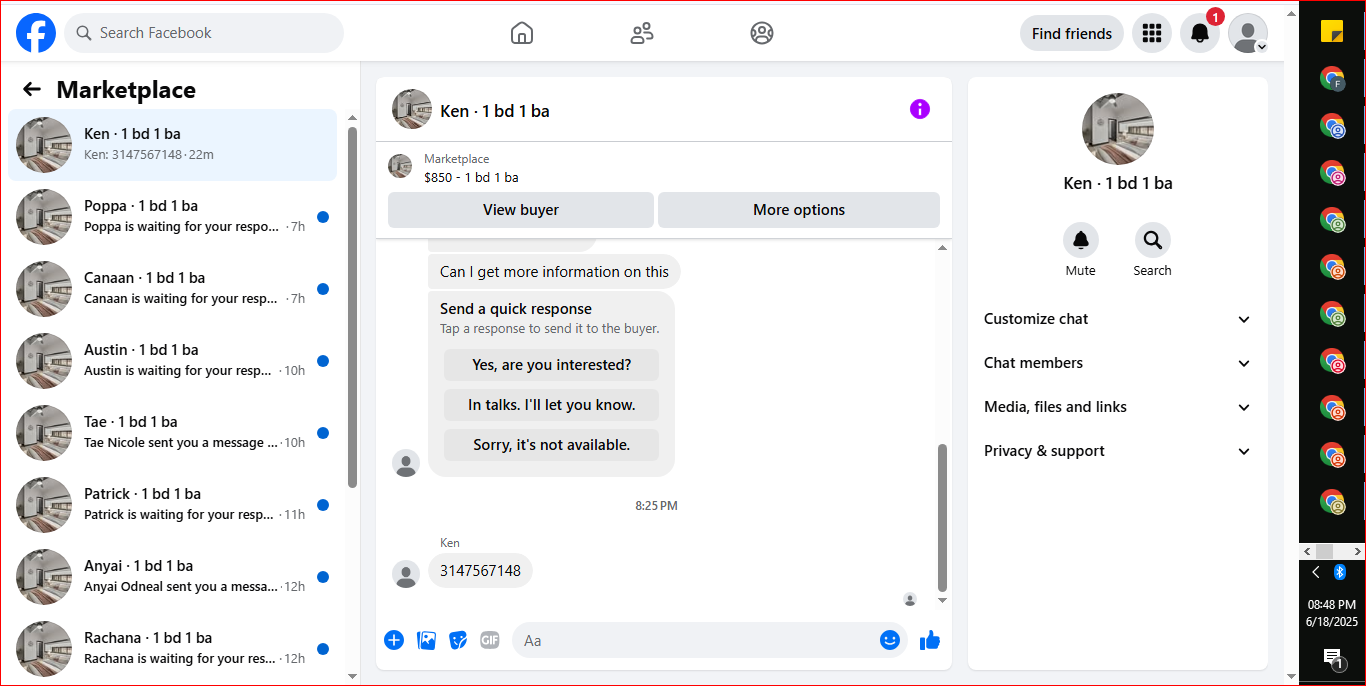
Task: Open the notifications bell
Action: tap(1200, 33)
